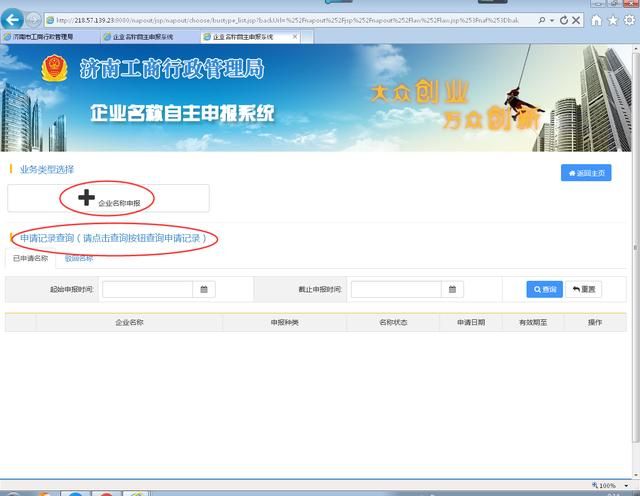Select the 已申请名称 tab
Viewport: 640px width, 496px height.
[x=31, y=258]
